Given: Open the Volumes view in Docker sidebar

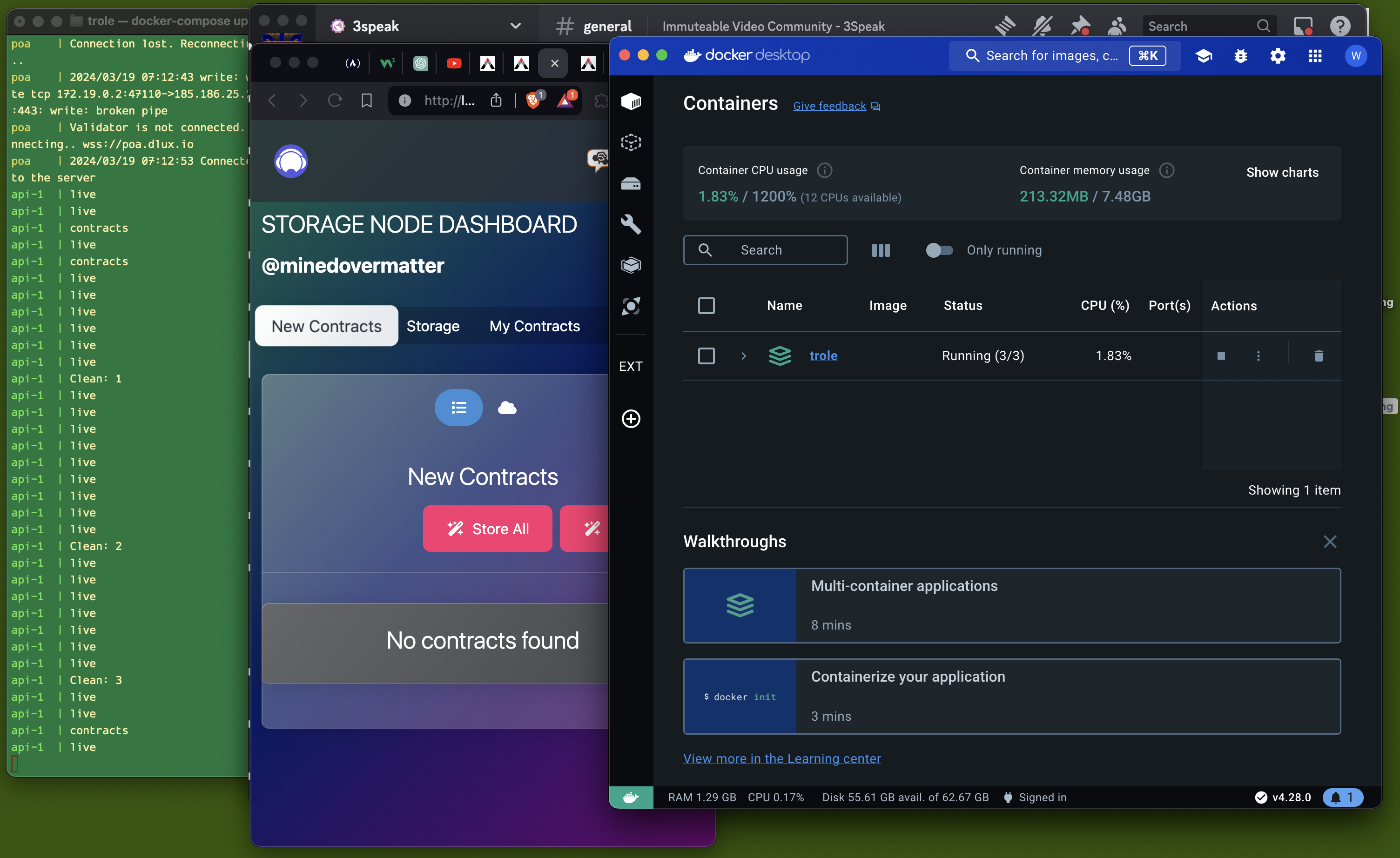Looking at the screenshot, I should [x=631, y=183].
